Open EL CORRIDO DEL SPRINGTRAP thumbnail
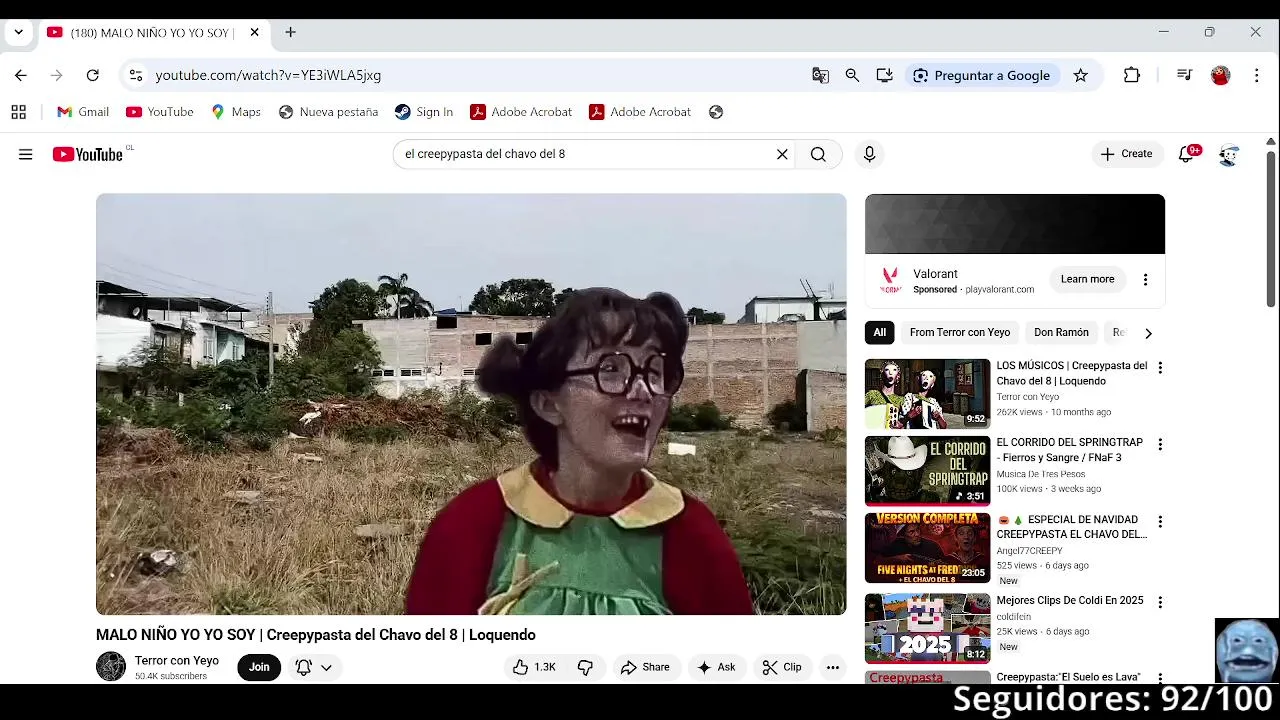1280x720 pixels. pos(927,471)
